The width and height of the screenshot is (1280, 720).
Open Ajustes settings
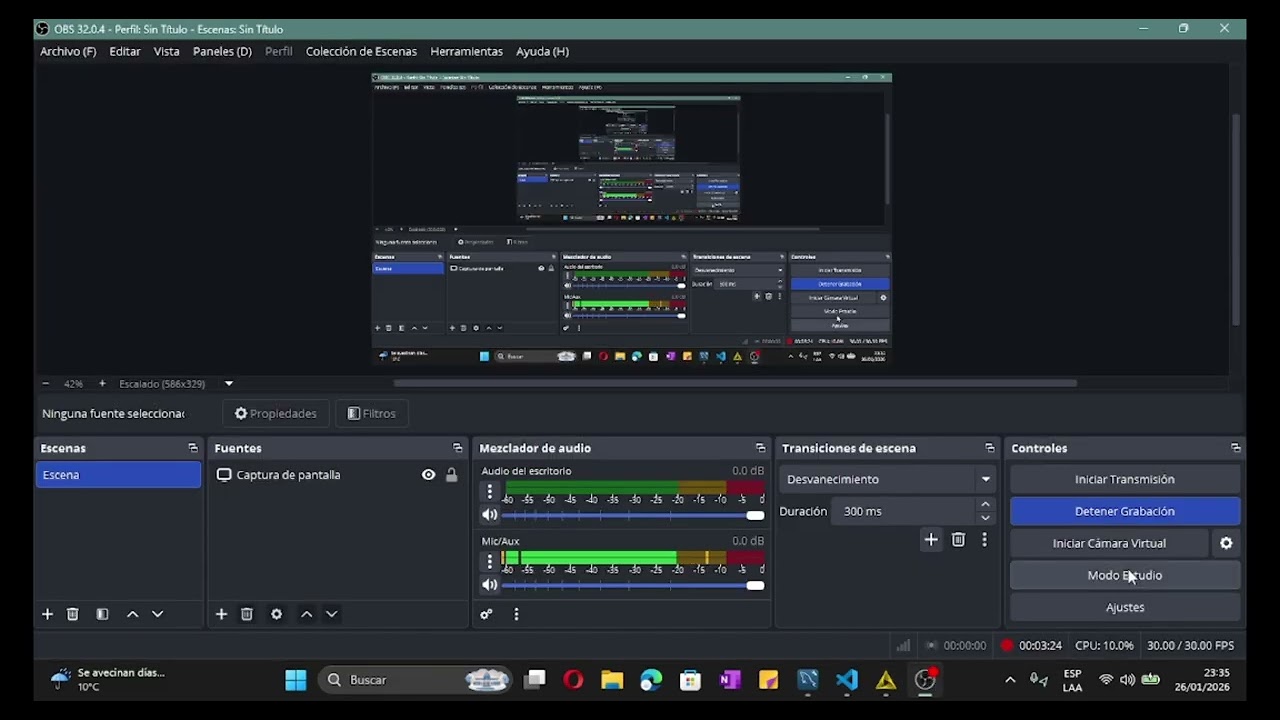click(1125, 607)
